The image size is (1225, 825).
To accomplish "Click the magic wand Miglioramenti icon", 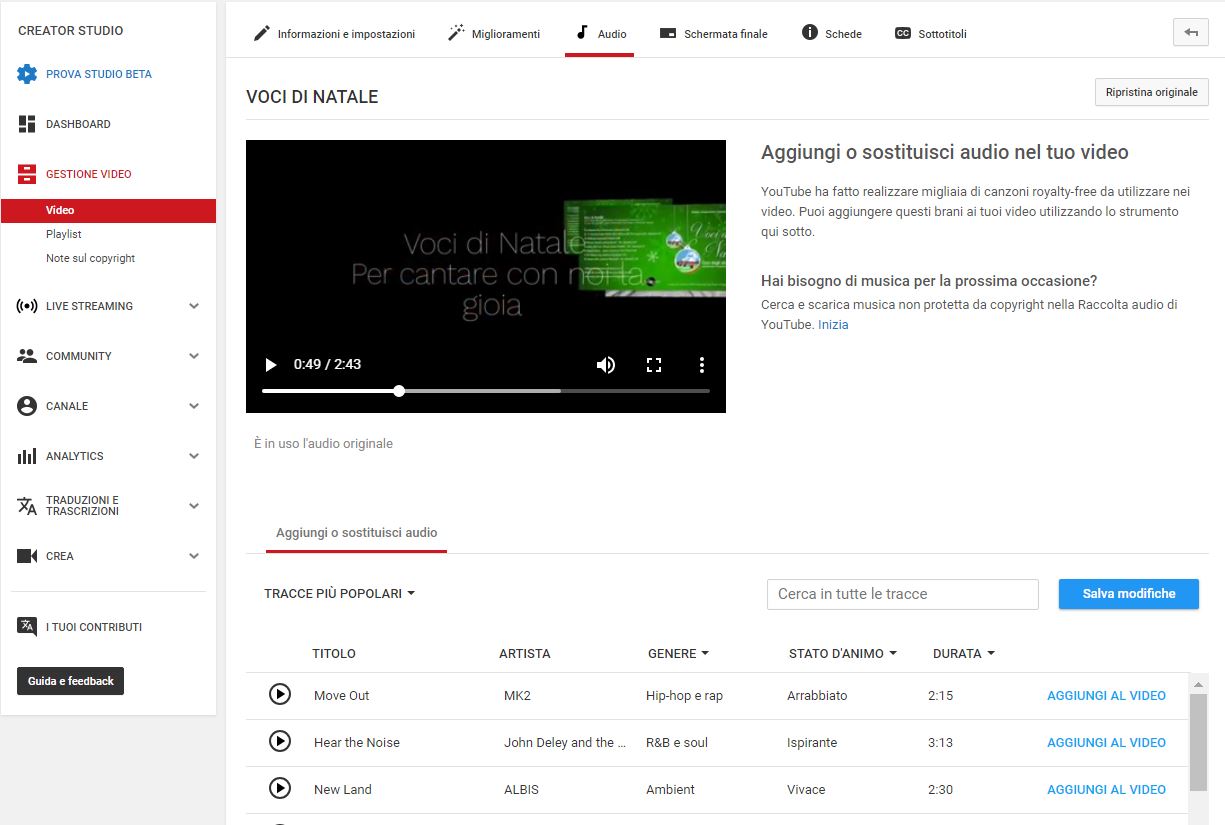I will point(456,33).
